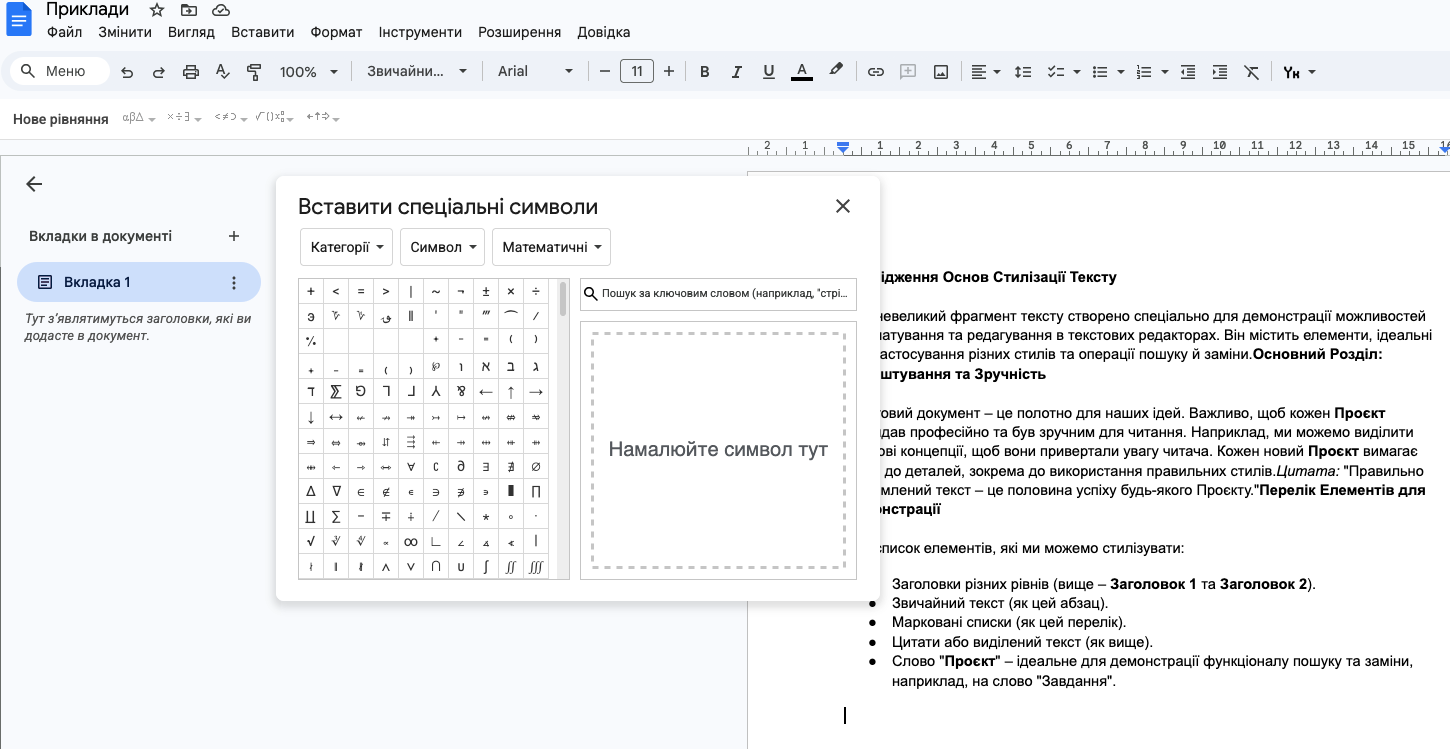
Task: Click the Print icon
Action: 191,72
